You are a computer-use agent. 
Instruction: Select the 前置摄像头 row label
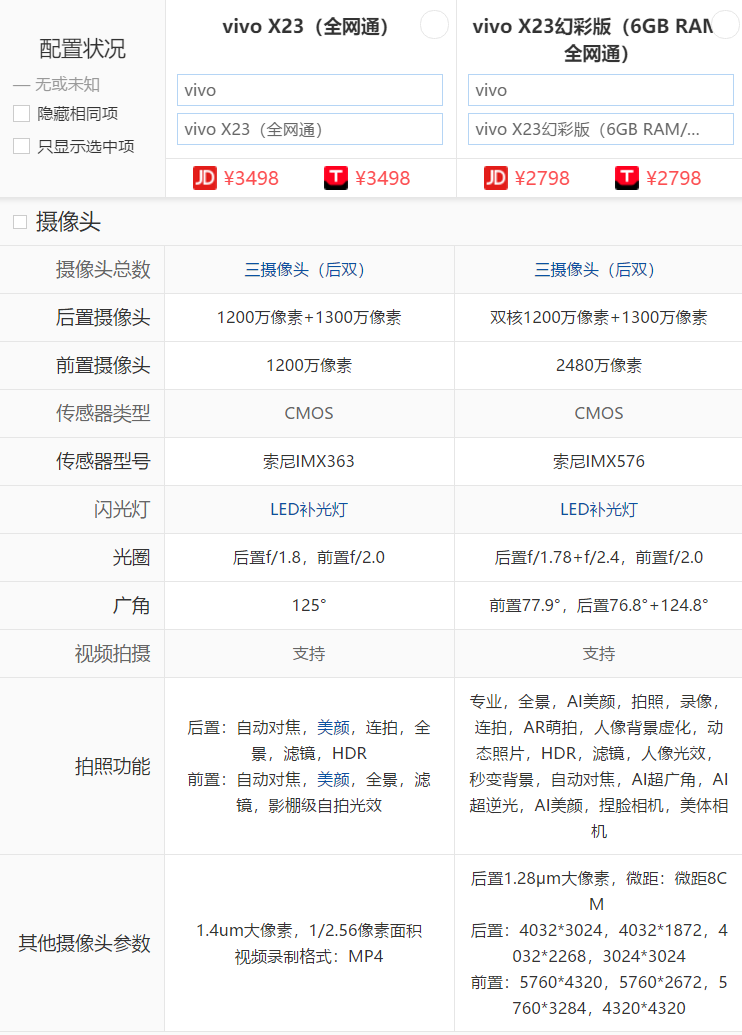[103, 366]
